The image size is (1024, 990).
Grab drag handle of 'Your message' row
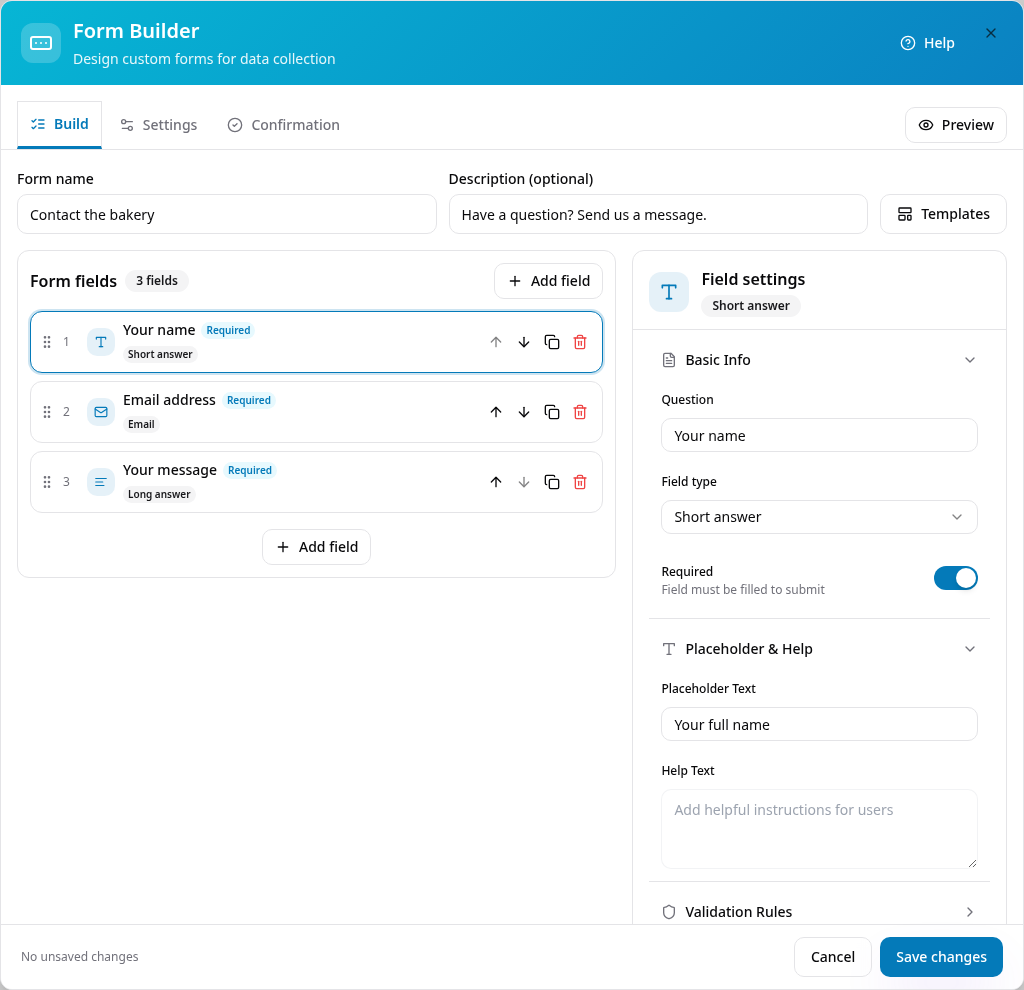point(47,482)
